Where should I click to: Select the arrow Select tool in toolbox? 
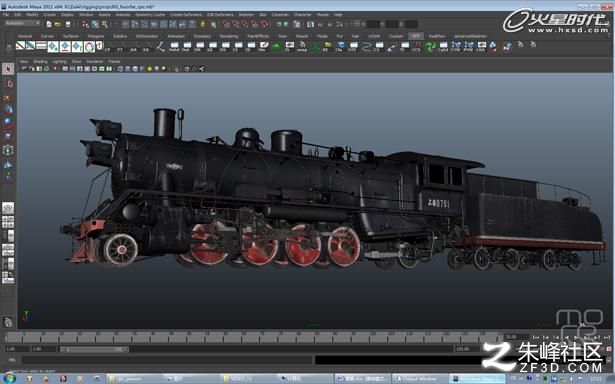tap(8, 69)
